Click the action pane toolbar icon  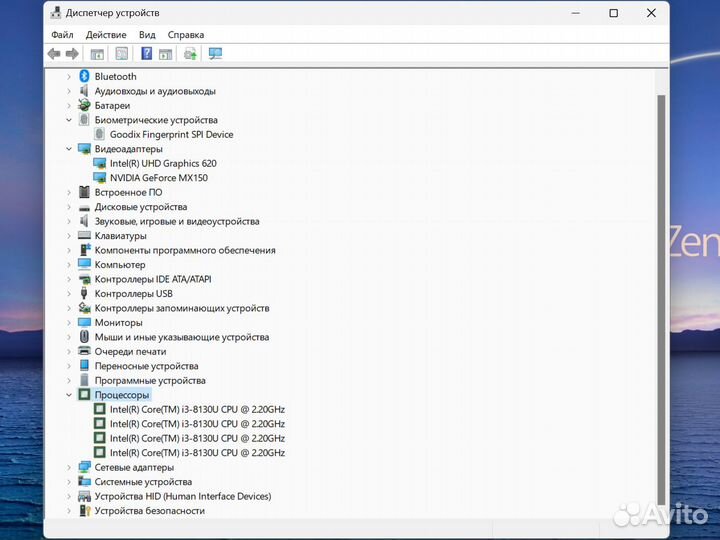pos(165,54)
